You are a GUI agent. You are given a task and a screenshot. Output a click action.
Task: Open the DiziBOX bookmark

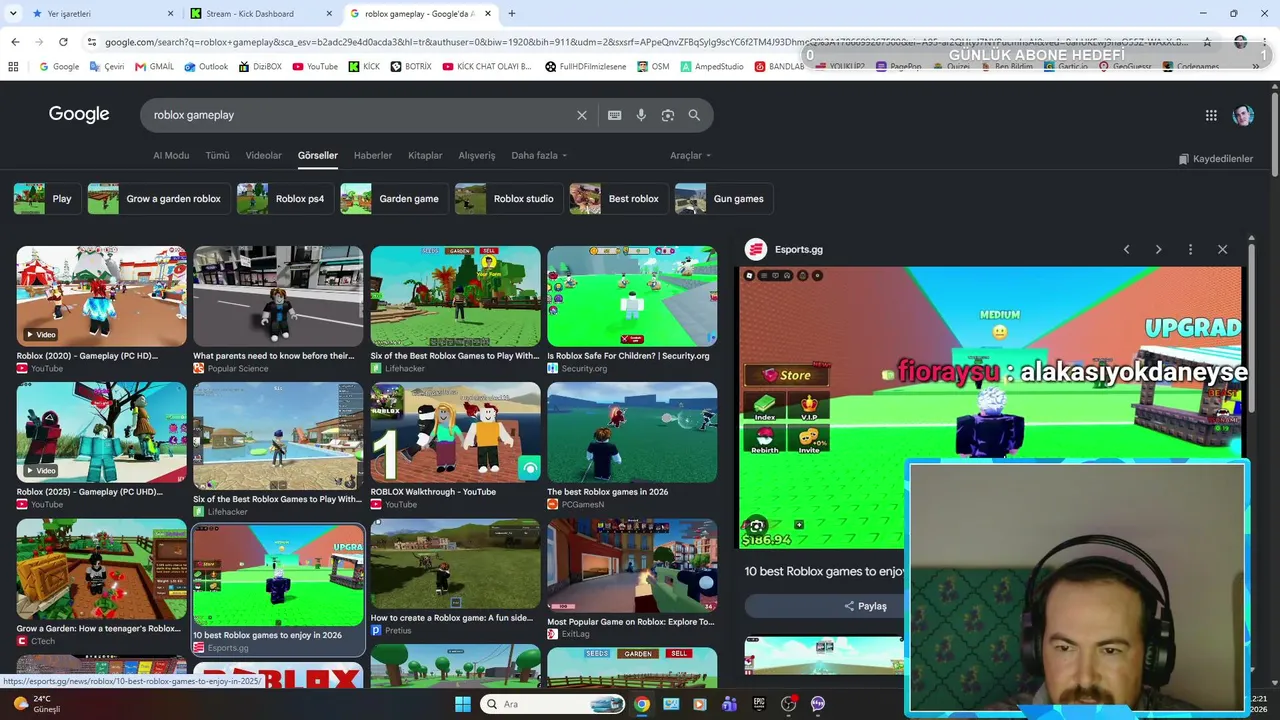260,67
